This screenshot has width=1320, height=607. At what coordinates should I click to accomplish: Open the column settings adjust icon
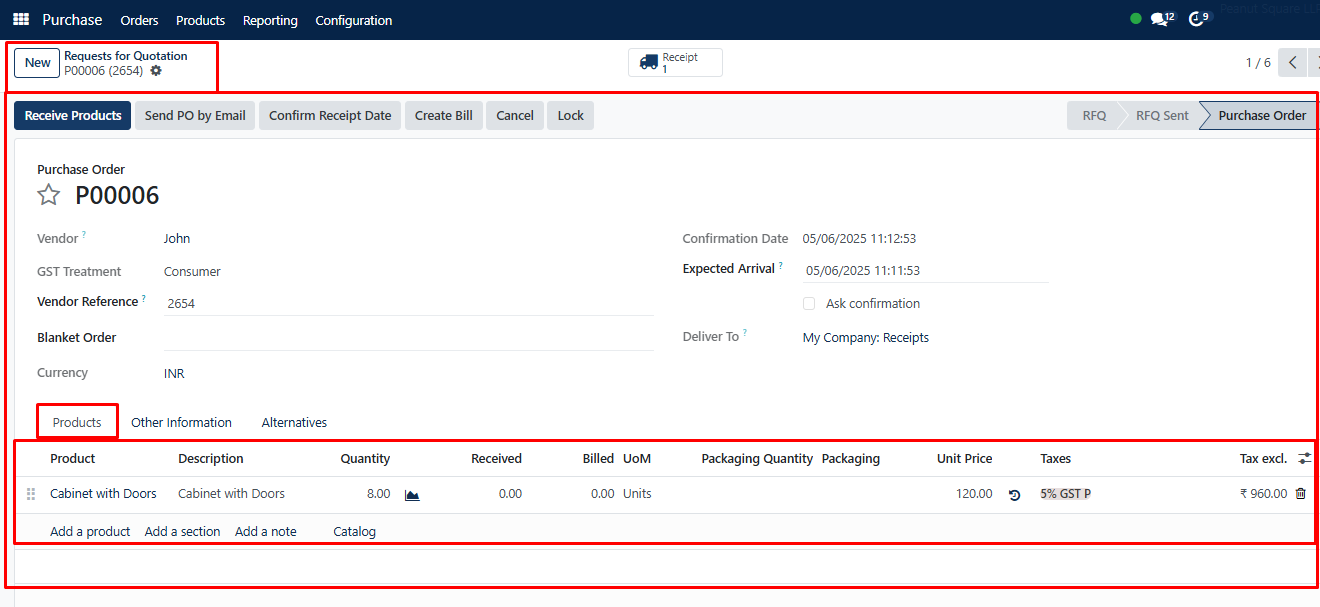(1304, 458)
